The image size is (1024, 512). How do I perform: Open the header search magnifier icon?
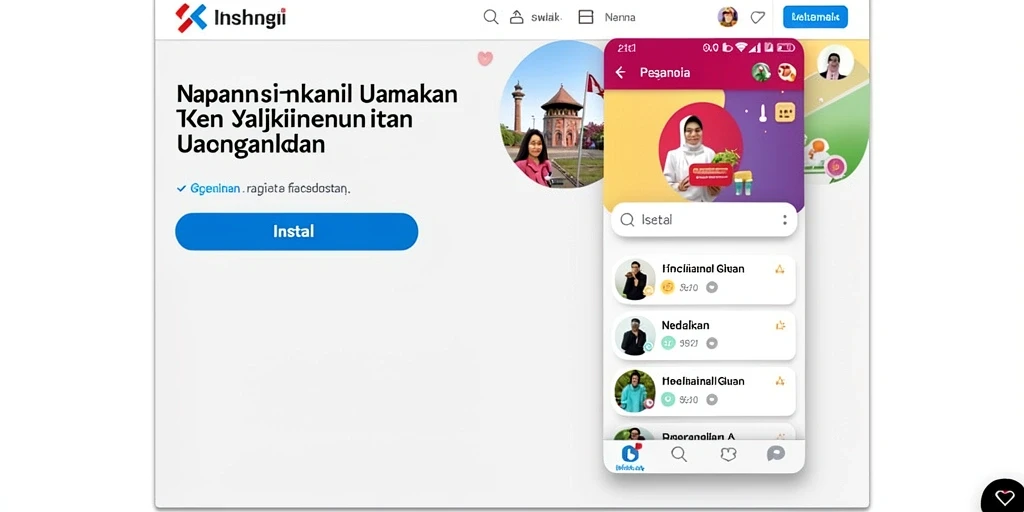(490, 17)
